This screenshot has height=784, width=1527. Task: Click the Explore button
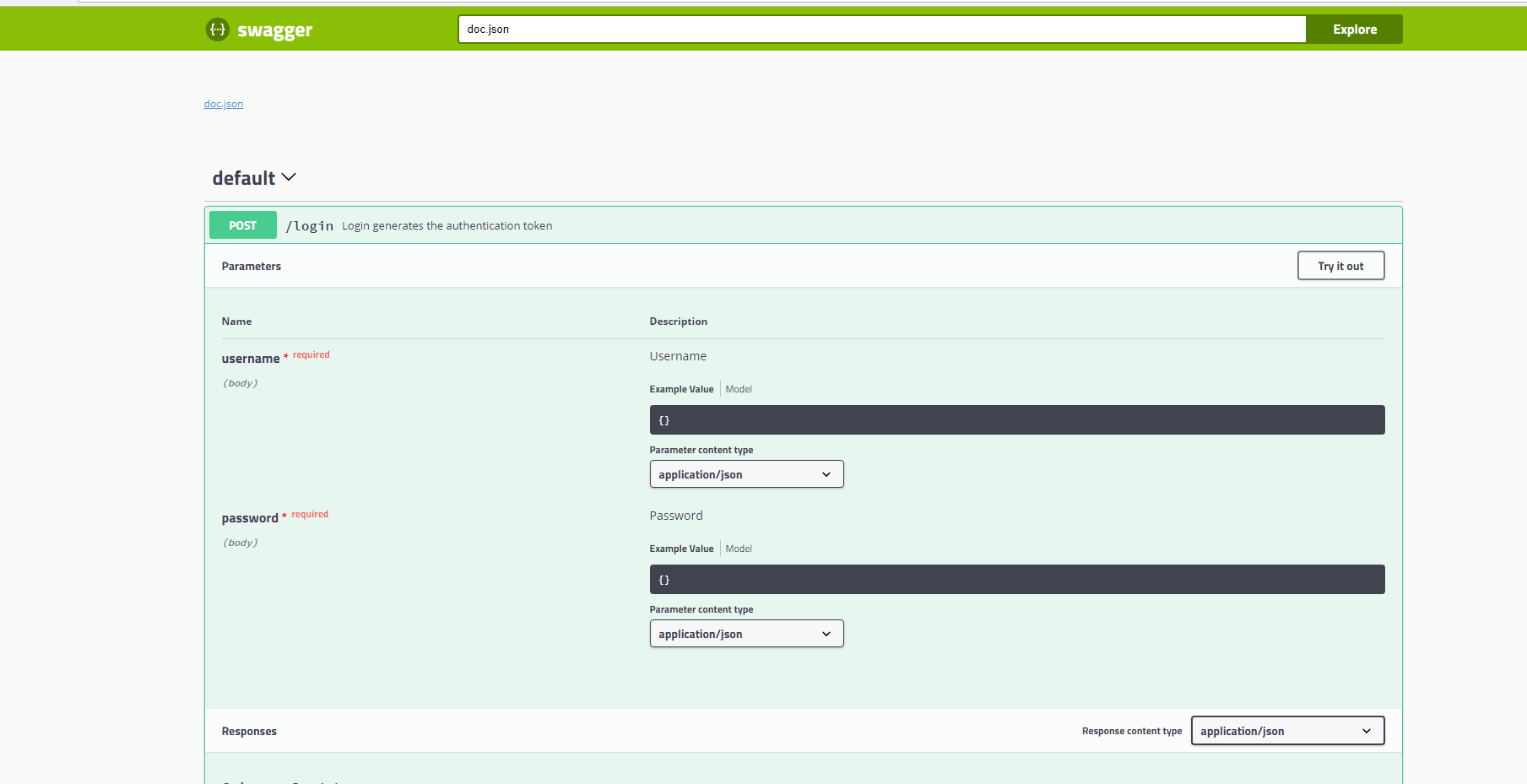click(x=1354, y=30)
